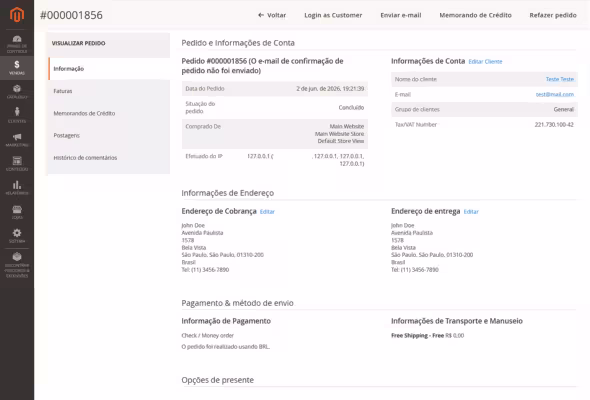The height and width of the screenshot is (400, 590).
Task: Click the Magento logo icon
Action: click(17, 15)
